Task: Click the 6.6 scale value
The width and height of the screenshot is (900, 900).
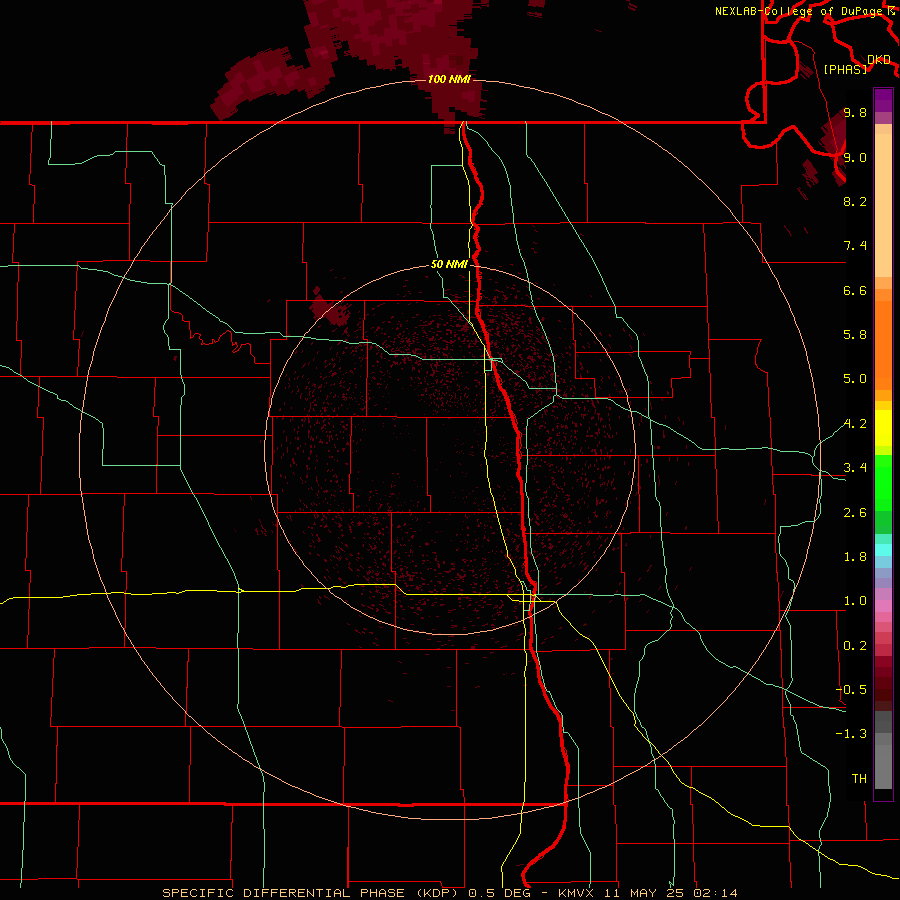Action: (855, 290)
